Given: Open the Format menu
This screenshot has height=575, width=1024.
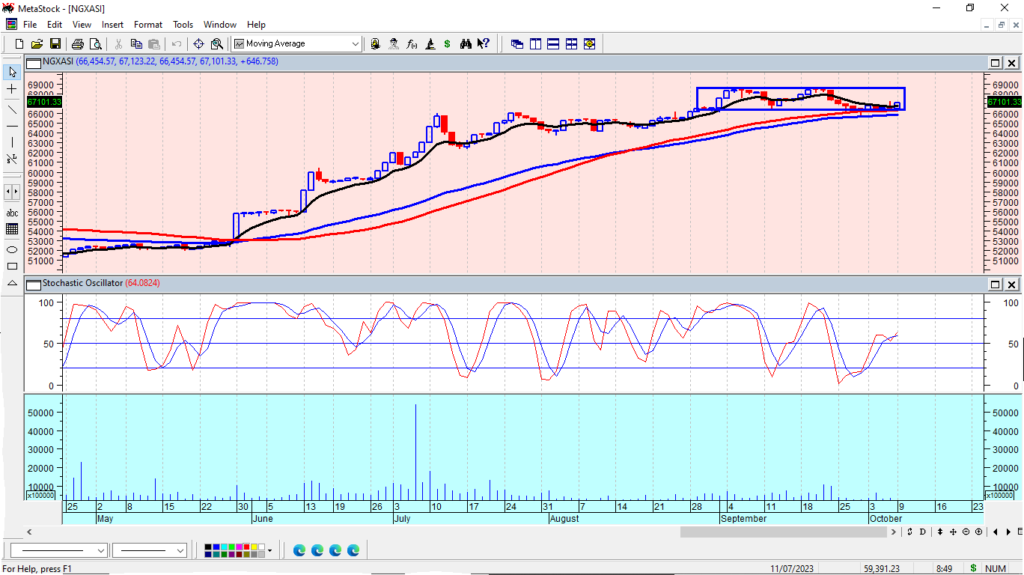Looking at the screenshot, I should point(147,24).
